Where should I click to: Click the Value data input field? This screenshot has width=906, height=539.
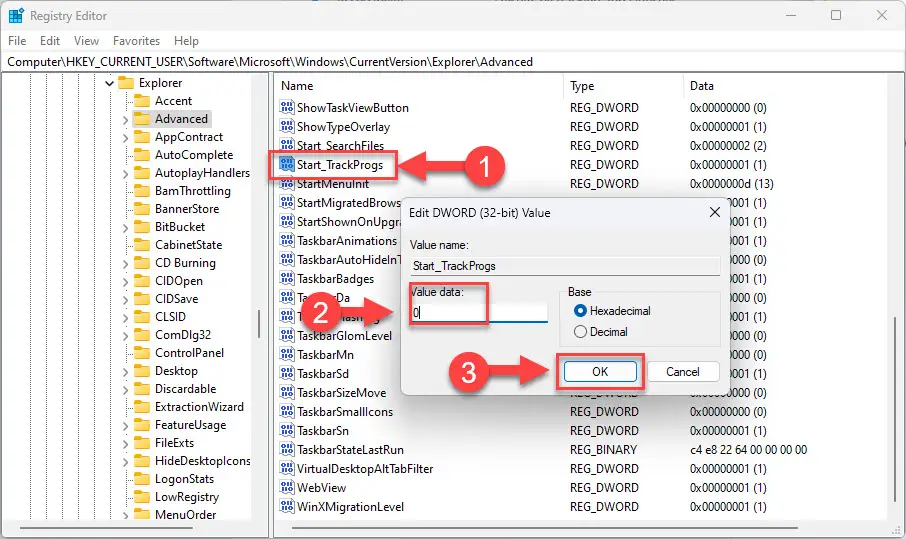tap(478, 313)
